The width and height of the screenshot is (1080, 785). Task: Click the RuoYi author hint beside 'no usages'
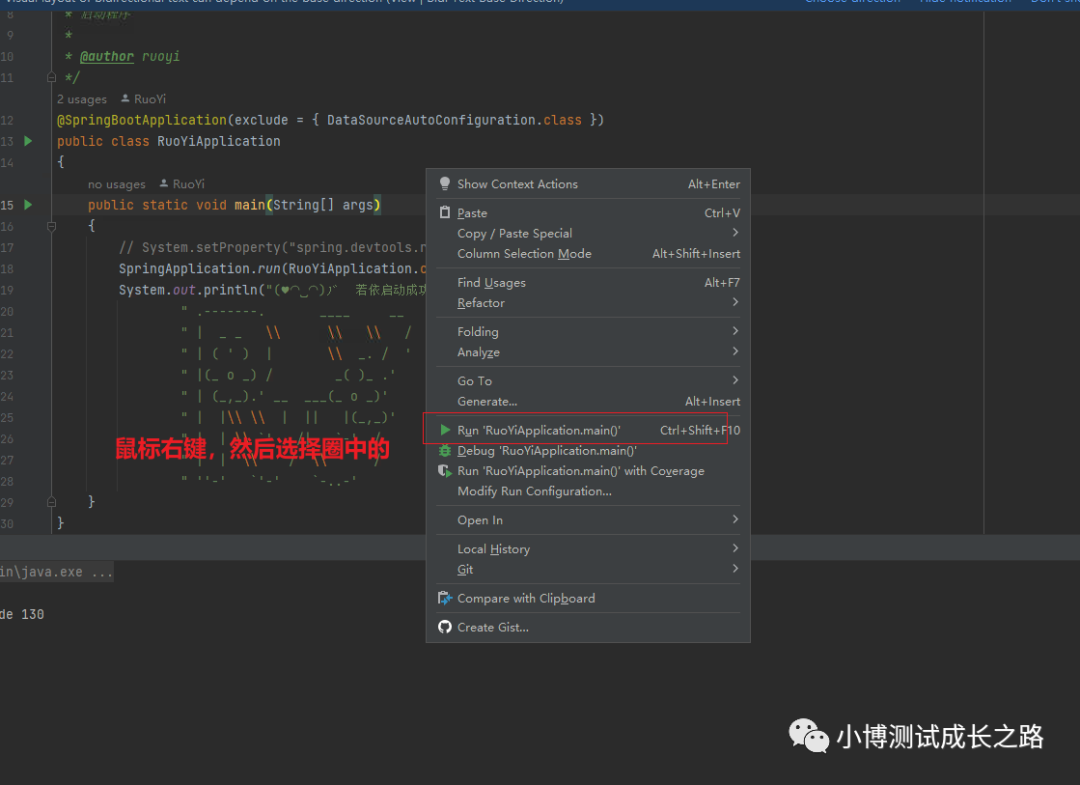coord(183,184)
